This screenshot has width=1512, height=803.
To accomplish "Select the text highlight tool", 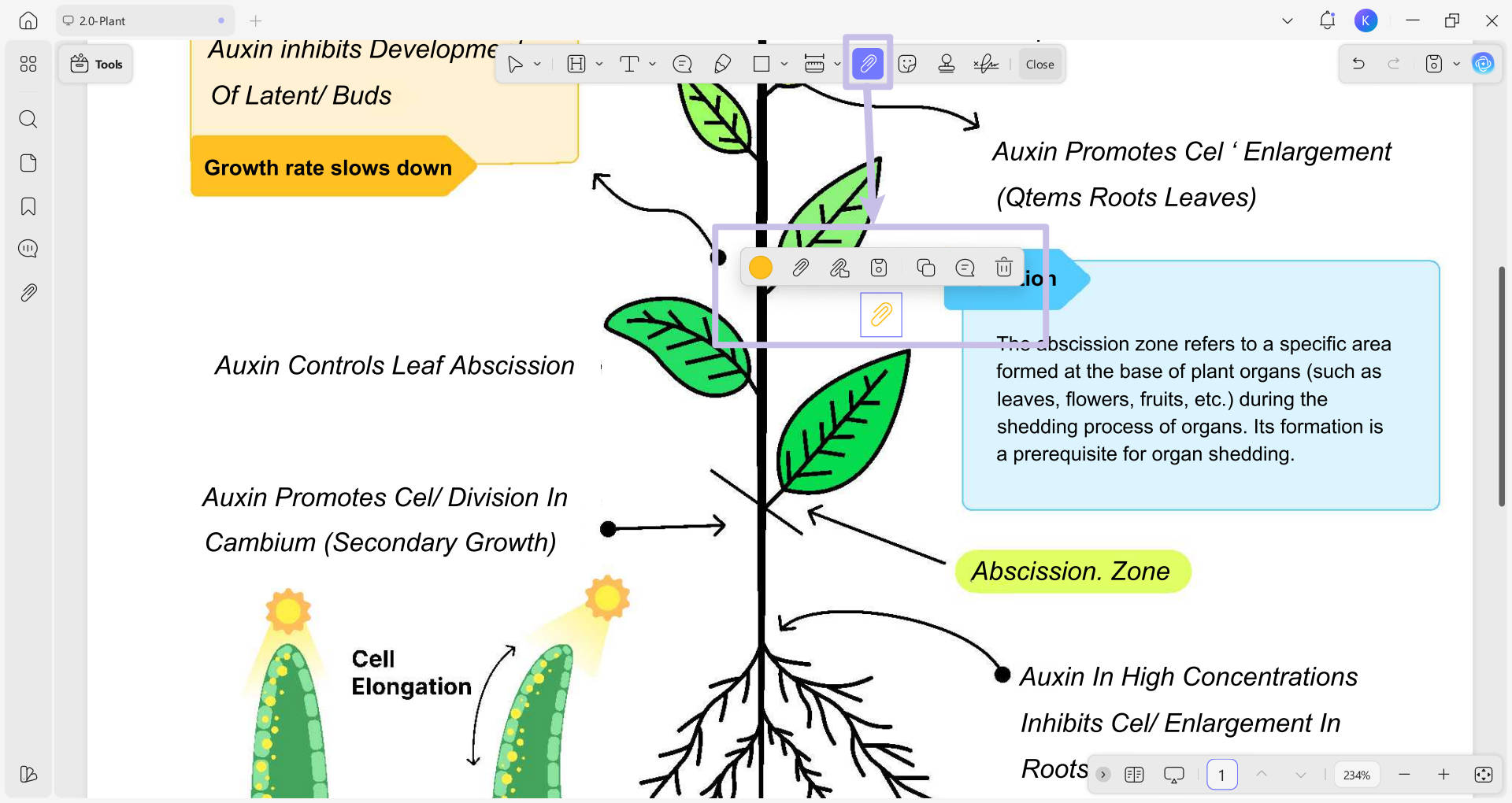I will coord(576,65).
